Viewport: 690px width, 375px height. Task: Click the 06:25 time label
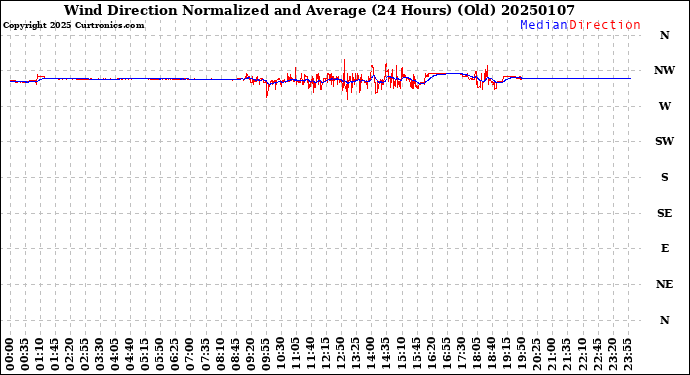coord(175,355)
